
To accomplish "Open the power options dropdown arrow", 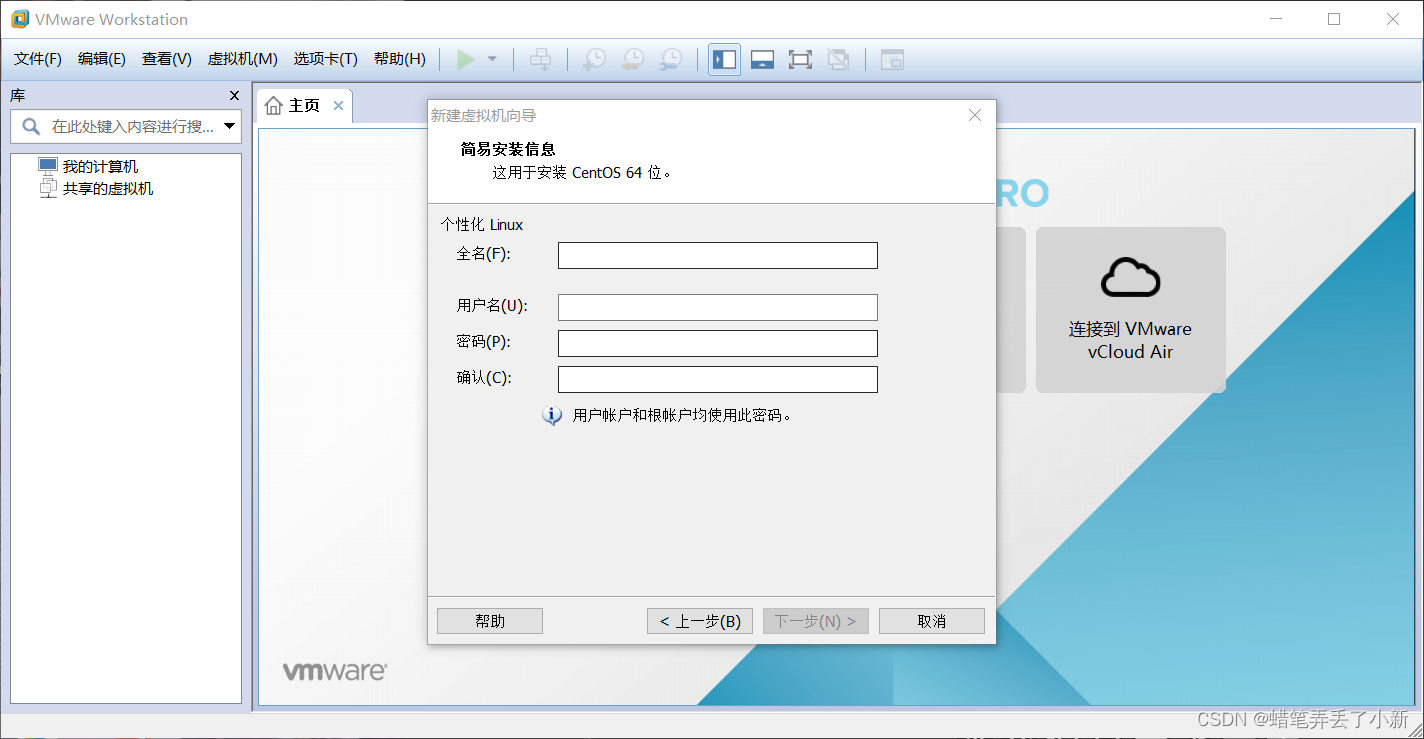I will (492, 60).
